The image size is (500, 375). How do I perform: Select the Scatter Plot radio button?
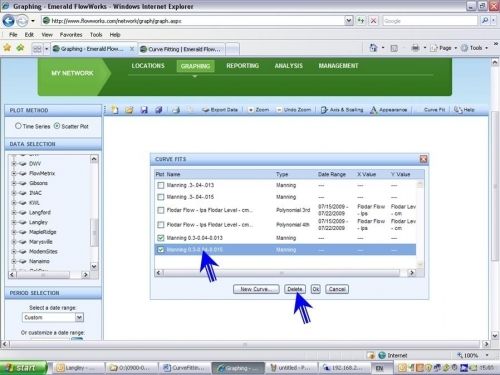click(57, 126)
